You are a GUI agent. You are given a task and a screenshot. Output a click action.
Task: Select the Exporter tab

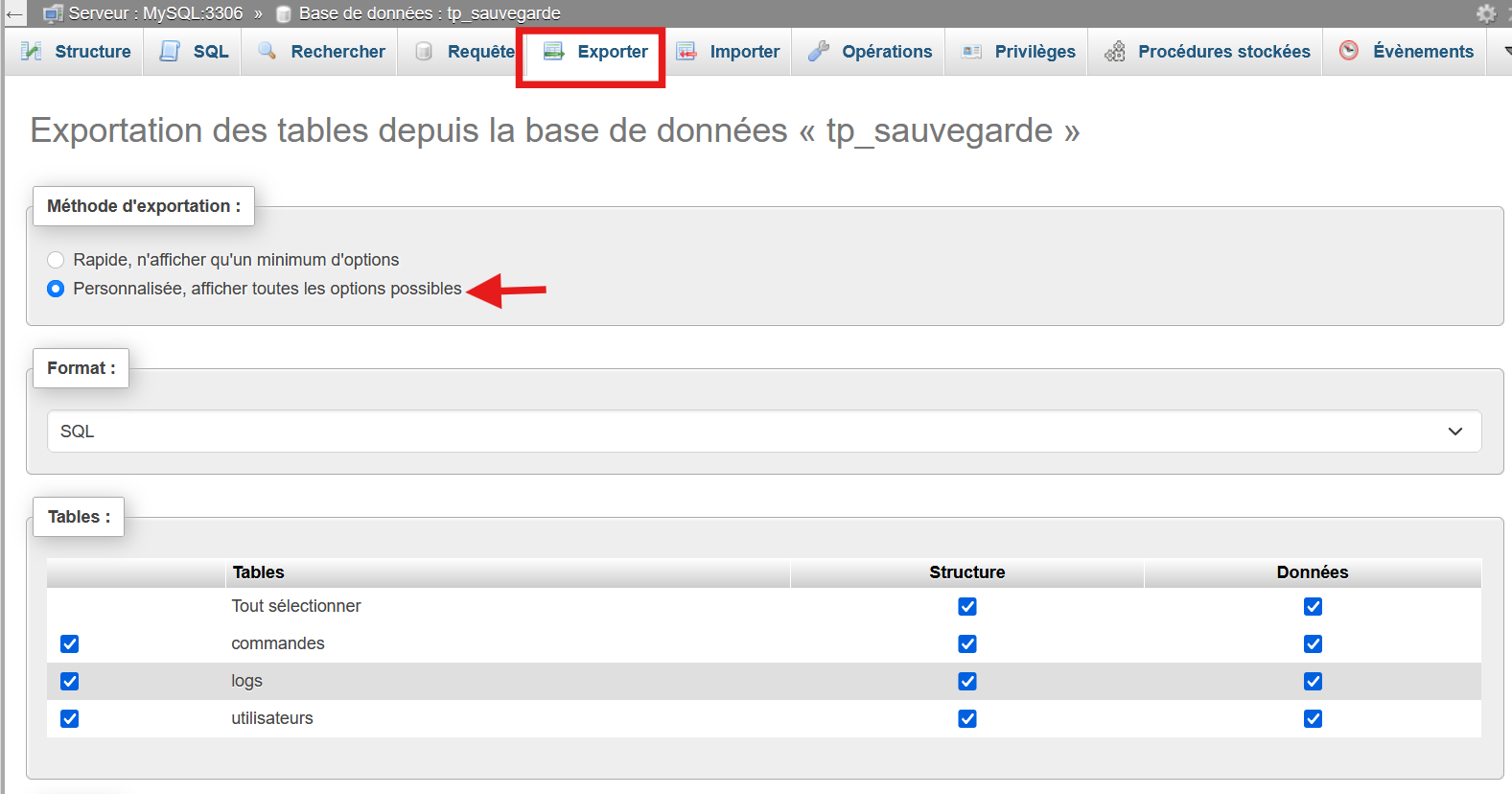pos(595,52)
